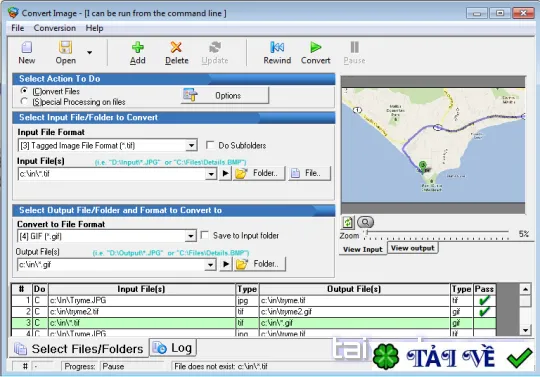Click the green Add plus icon
540x377 pixels.
click(x=138, y=48)
